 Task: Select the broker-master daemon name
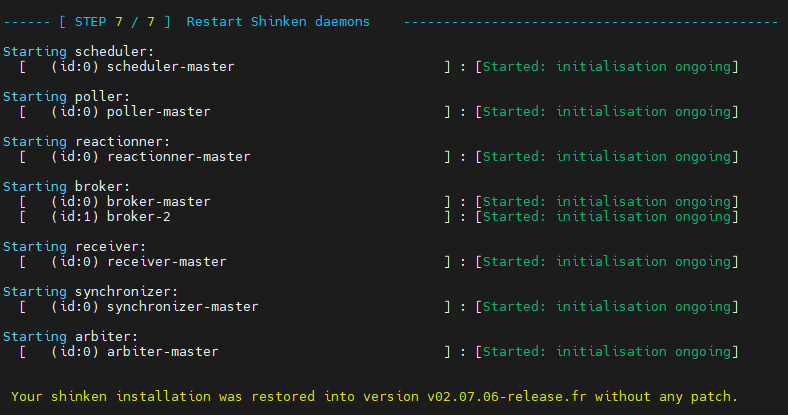(158, 202)
